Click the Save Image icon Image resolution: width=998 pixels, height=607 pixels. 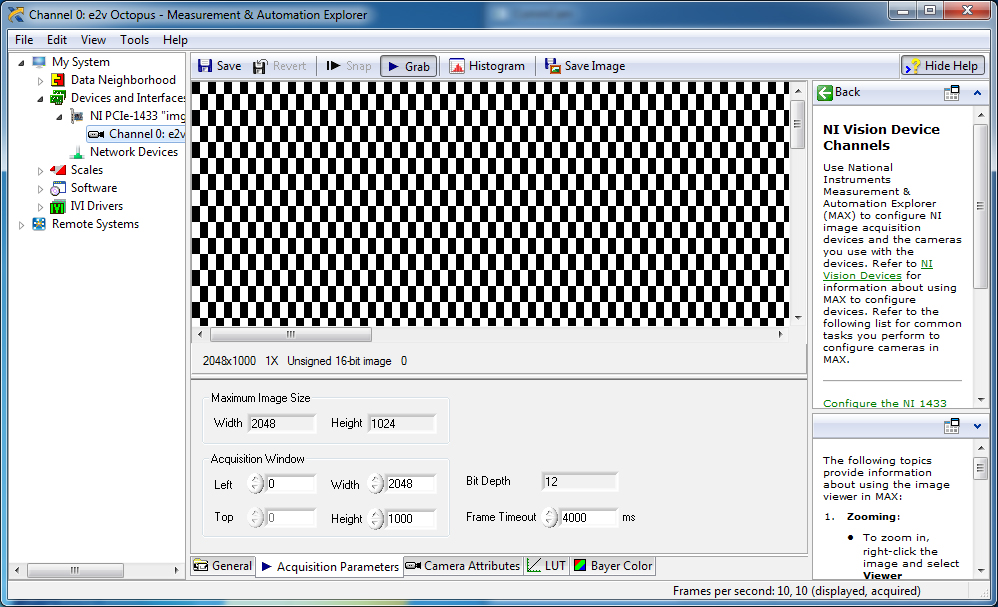553,66
